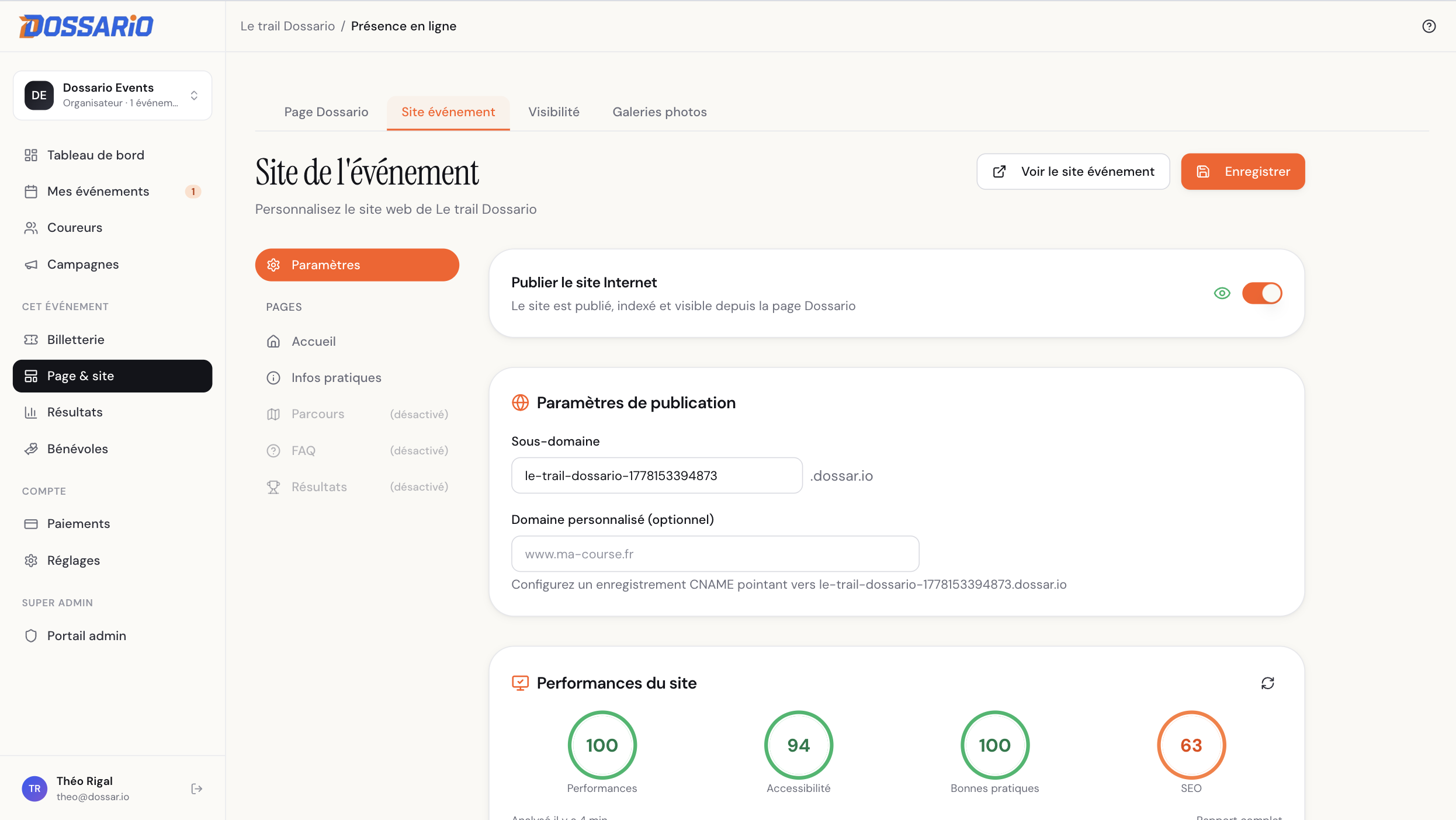Click the Résultats trophy icon
The height and width of the screenshot is (820, 1456).
(x=273, y=487)
